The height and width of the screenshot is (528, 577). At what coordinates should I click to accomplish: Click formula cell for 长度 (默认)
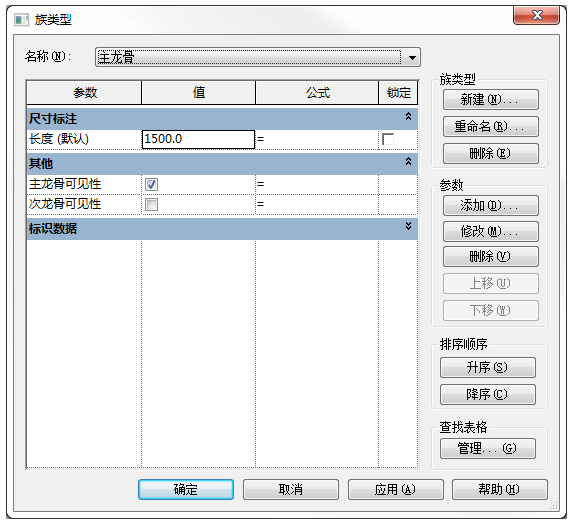[x=317, y=139]
